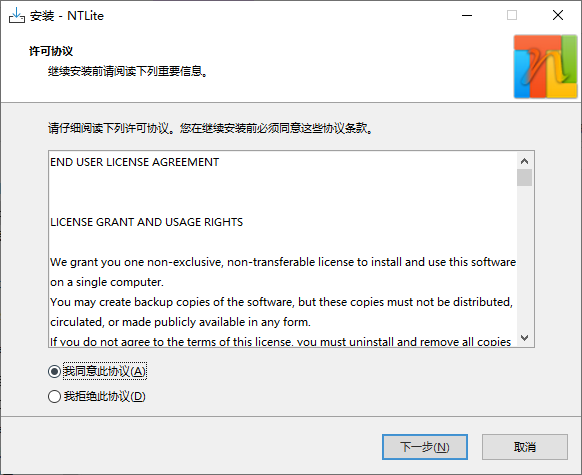This screenshot has height=475, width=582.
Task: Click the 安装 - NTLite window title
Action: 67,16
